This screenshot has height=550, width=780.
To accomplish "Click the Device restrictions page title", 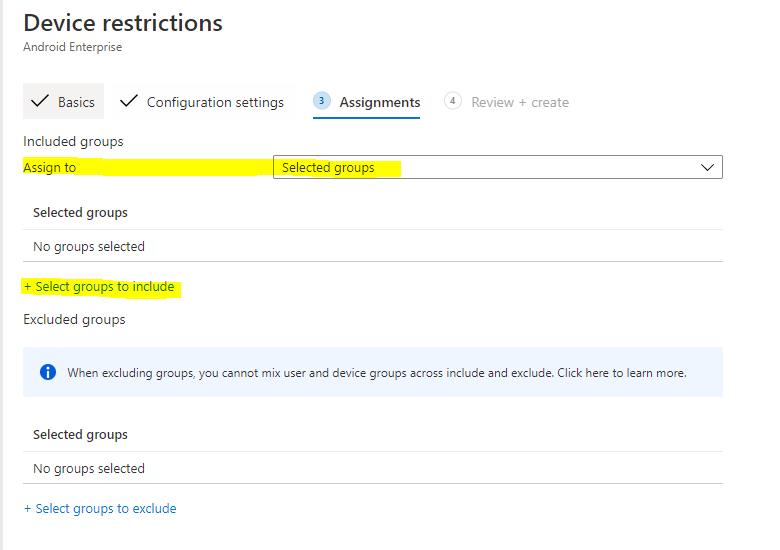I will (123, 23).
